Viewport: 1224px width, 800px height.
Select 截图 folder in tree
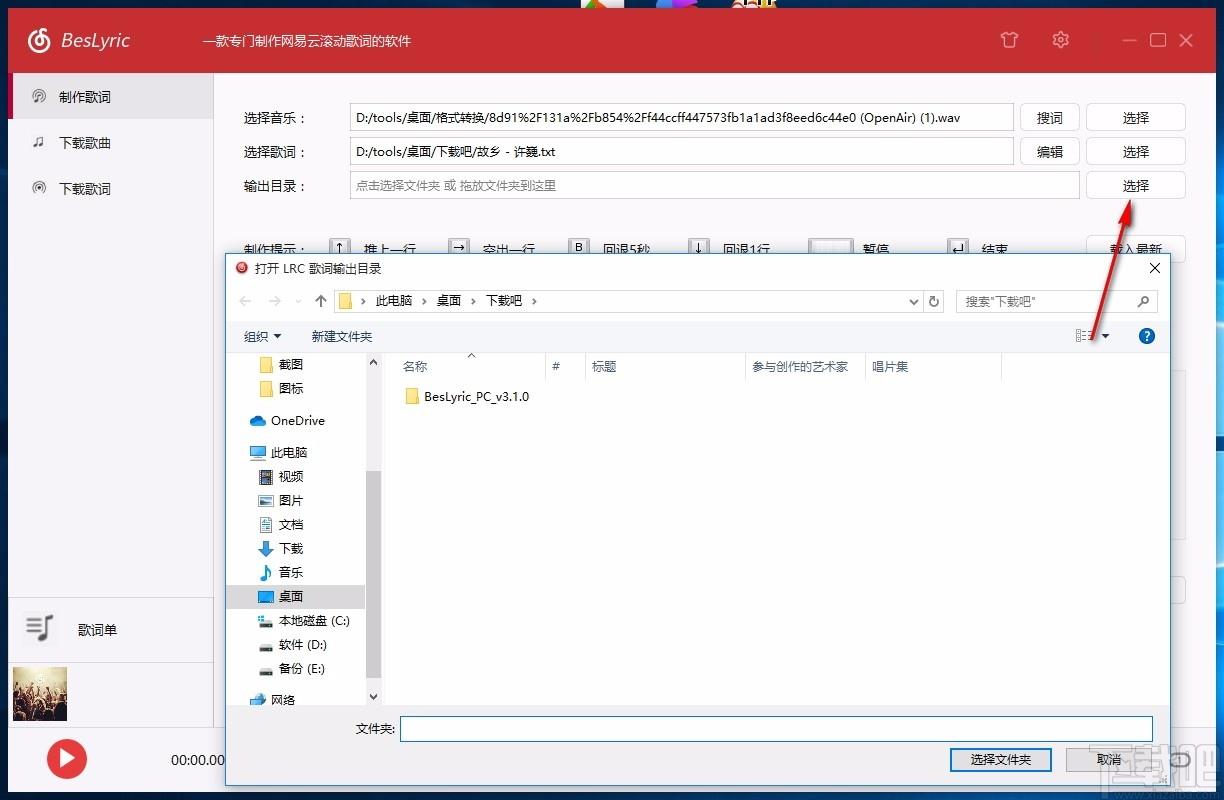[x=281, y=365]
